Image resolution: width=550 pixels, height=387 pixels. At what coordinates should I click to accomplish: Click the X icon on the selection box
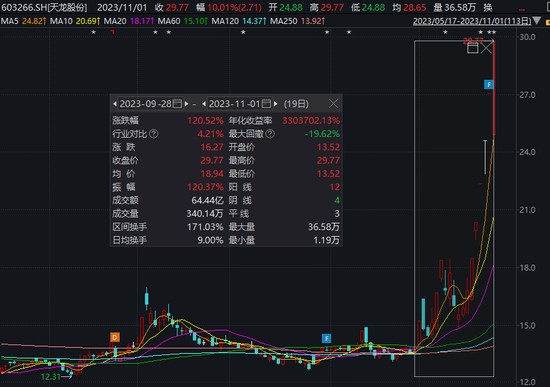click(x=486, y=48)
